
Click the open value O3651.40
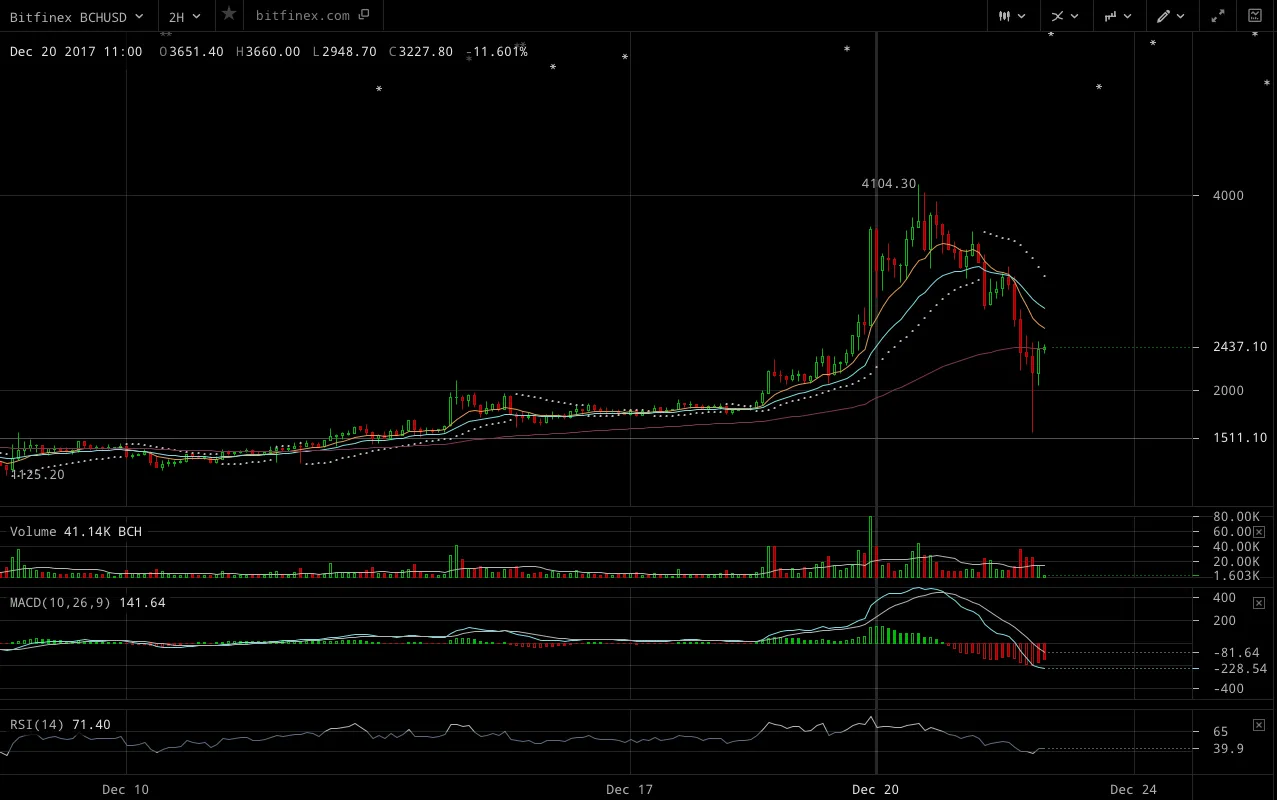pos(191,52)
